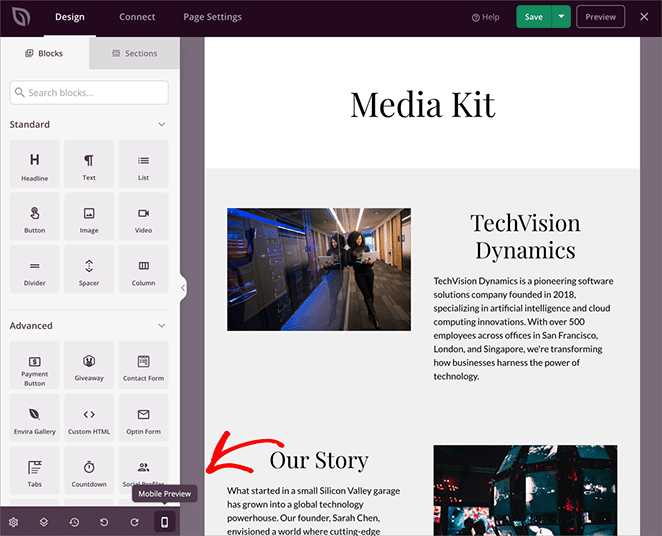Select the Video block
This screenshot has height=536, width=662.
click(x=143, y=218)
